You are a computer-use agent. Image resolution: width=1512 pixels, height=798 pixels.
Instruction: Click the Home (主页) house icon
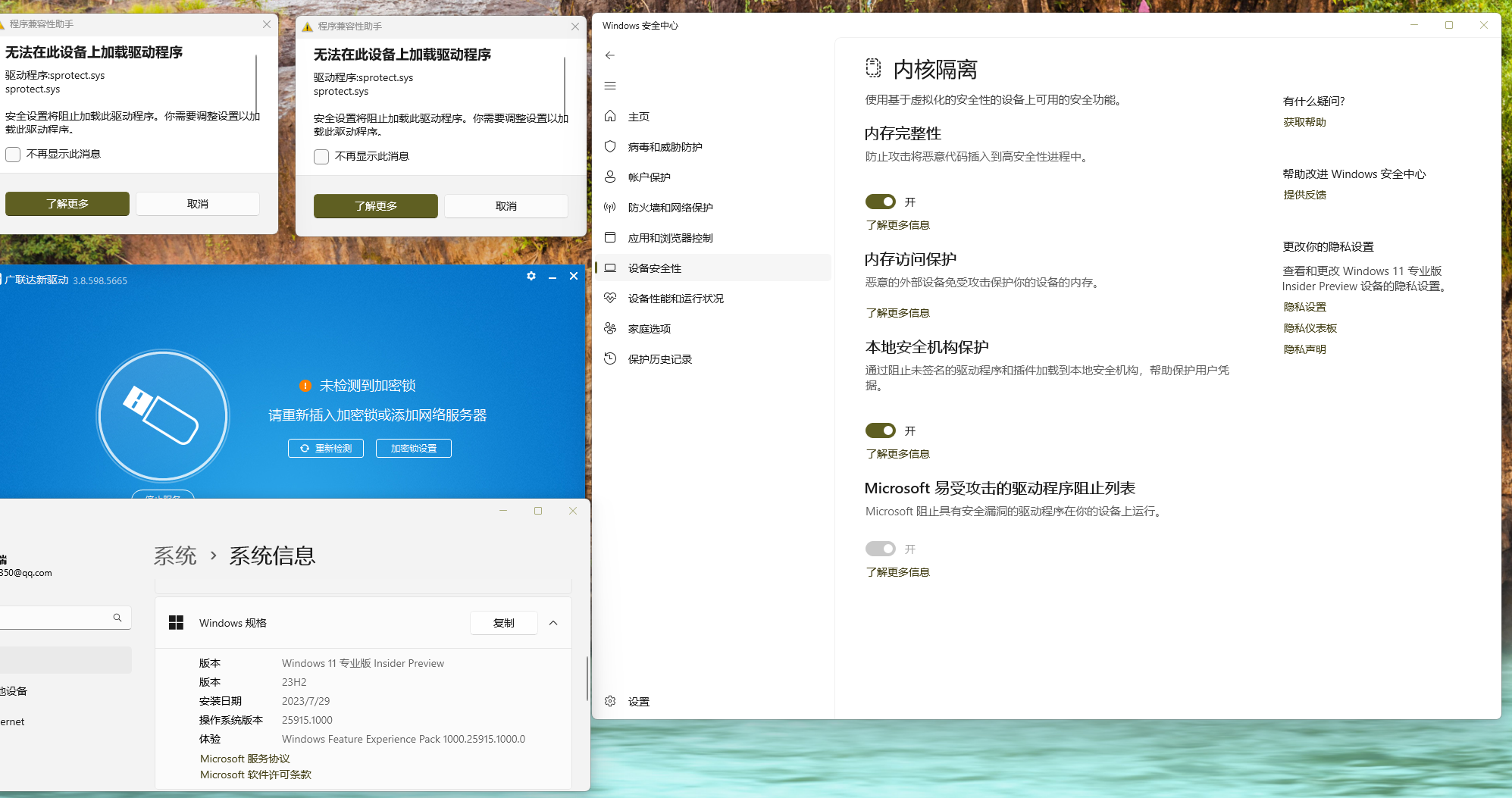pyautogui.click(x=610, y=116)
